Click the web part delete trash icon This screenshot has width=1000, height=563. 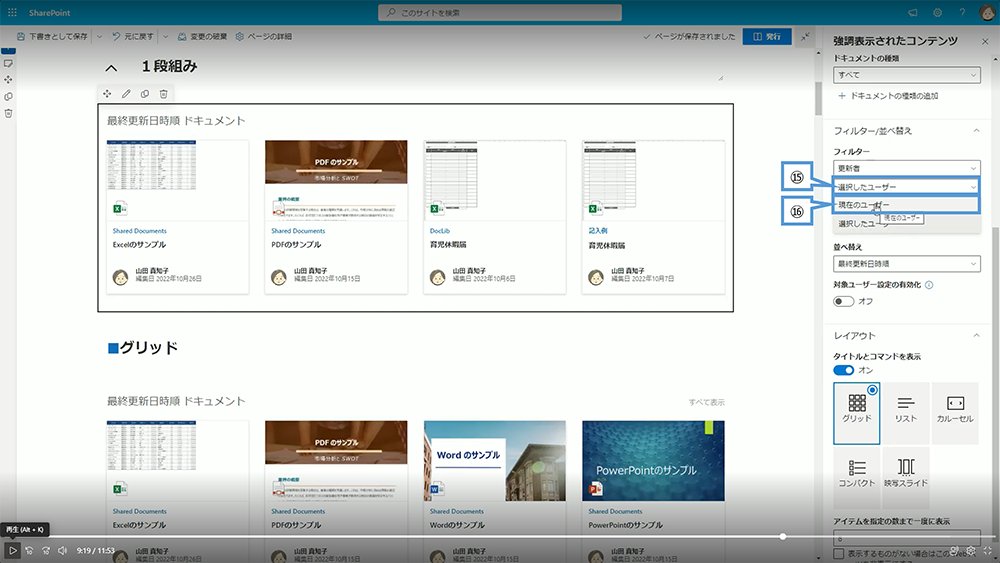click(x=164, y=94)
